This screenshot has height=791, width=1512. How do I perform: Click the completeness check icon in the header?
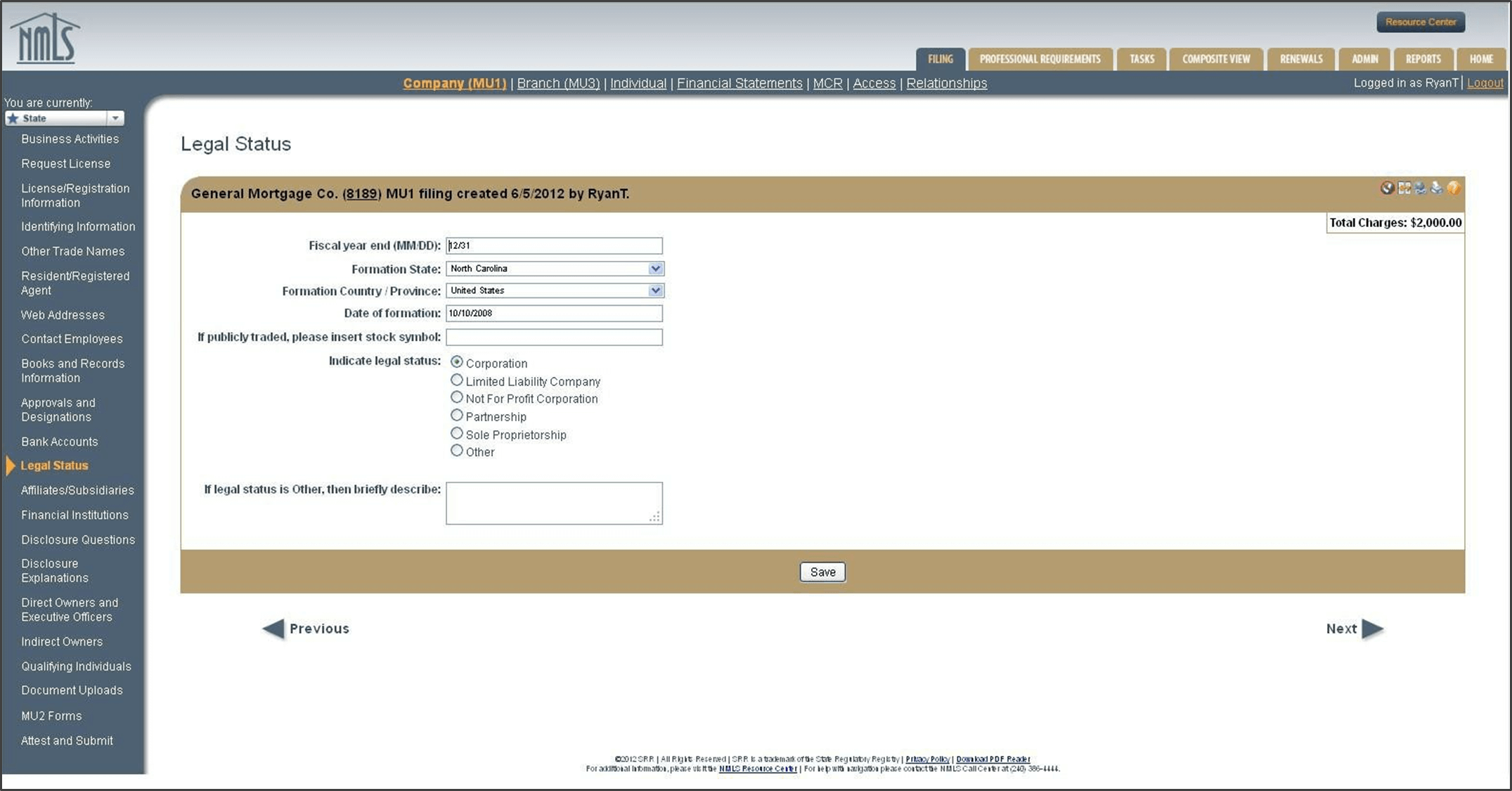coord(1403,188)
